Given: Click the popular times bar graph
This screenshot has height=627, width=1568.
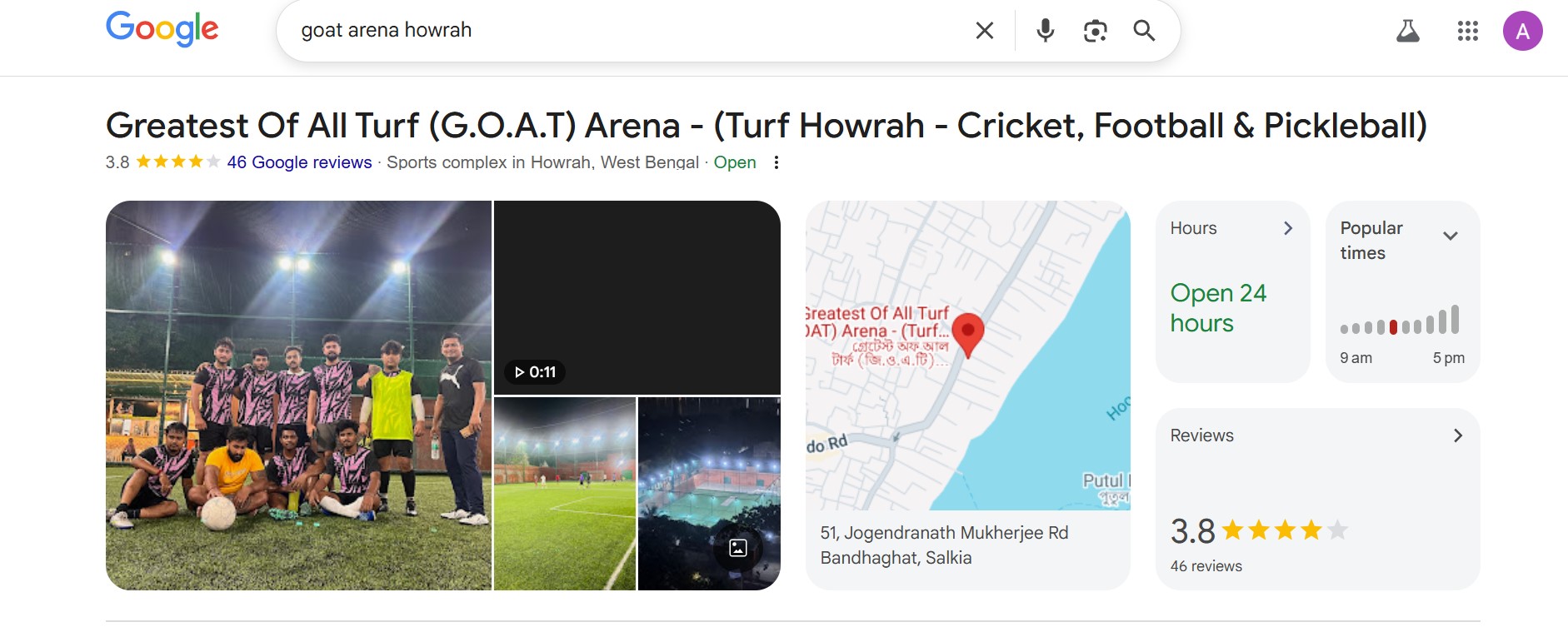Looking at the screenshot, I should point(1400,325).
